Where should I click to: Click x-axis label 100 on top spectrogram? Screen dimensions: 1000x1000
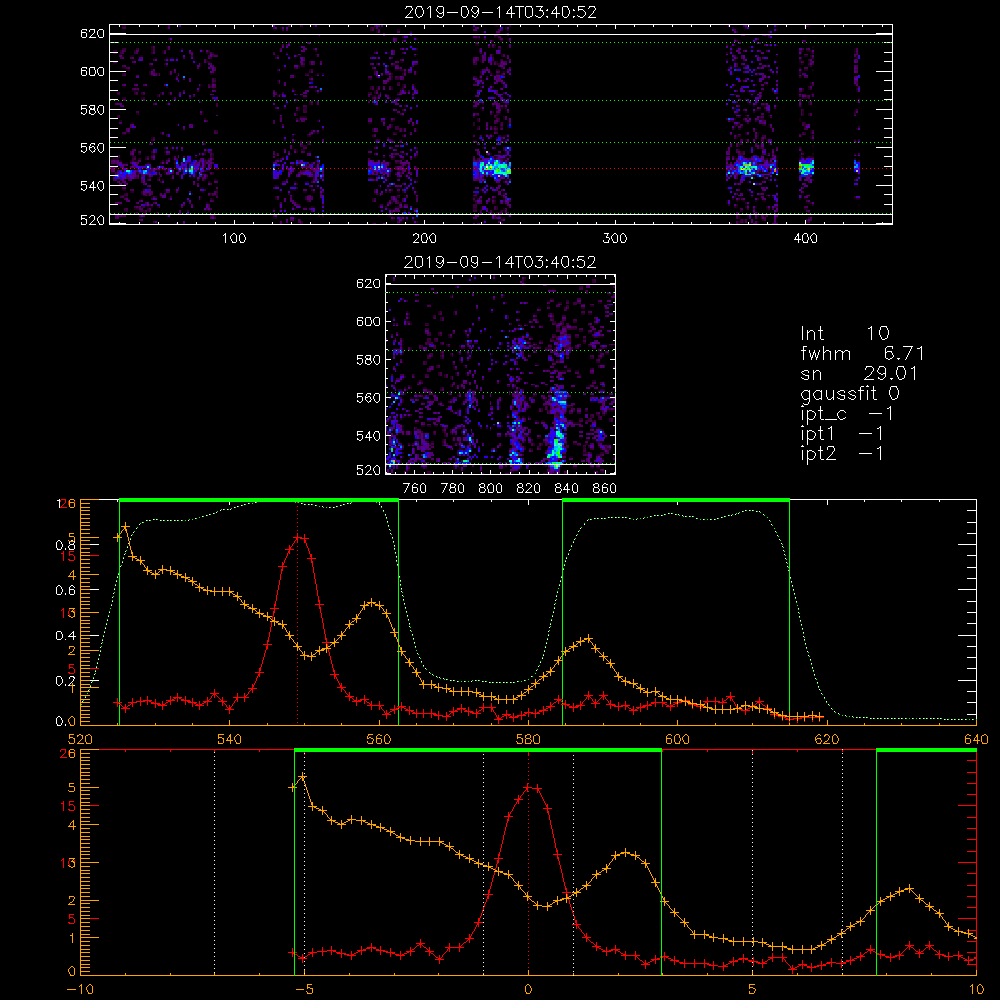(233, 239)
